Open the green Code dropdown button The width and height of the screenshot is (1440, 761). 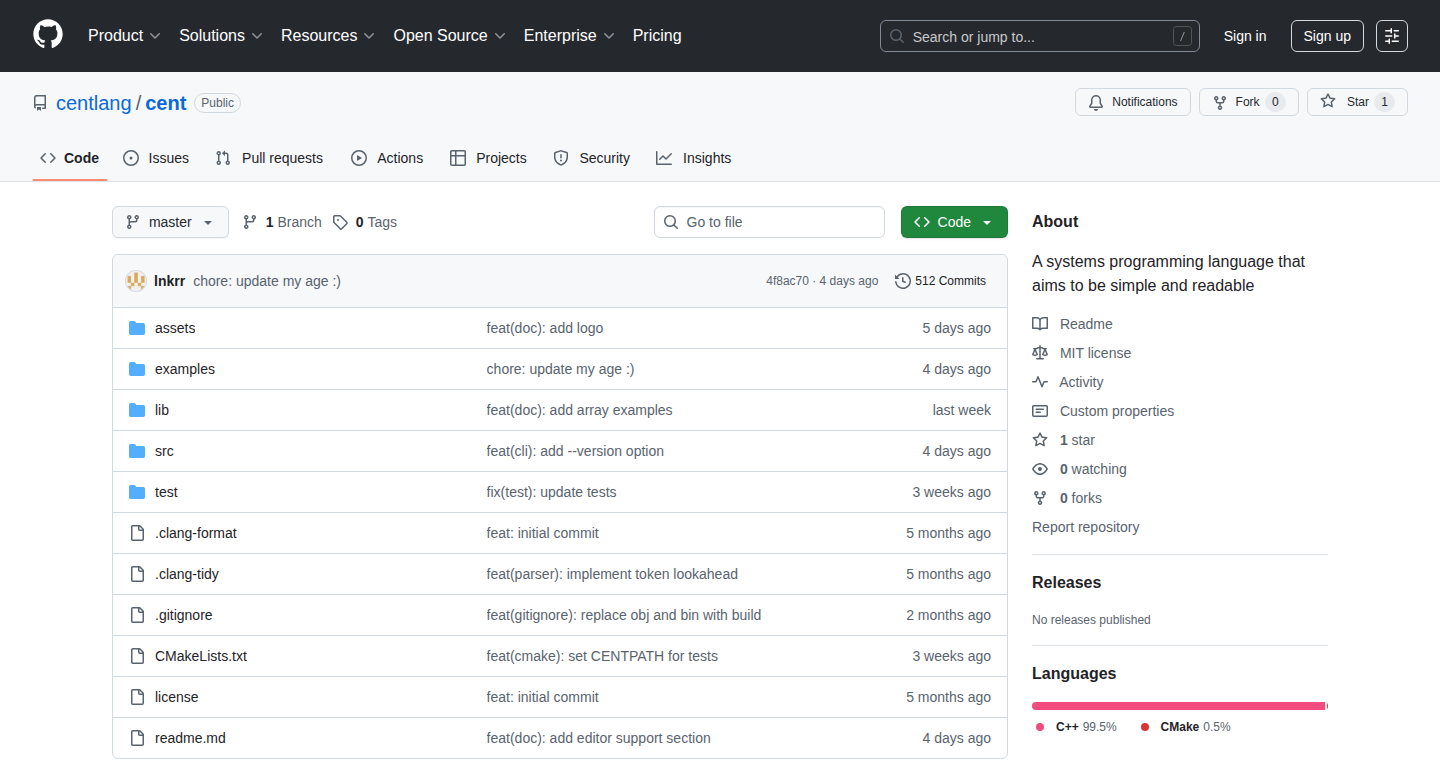coord(954,222)
